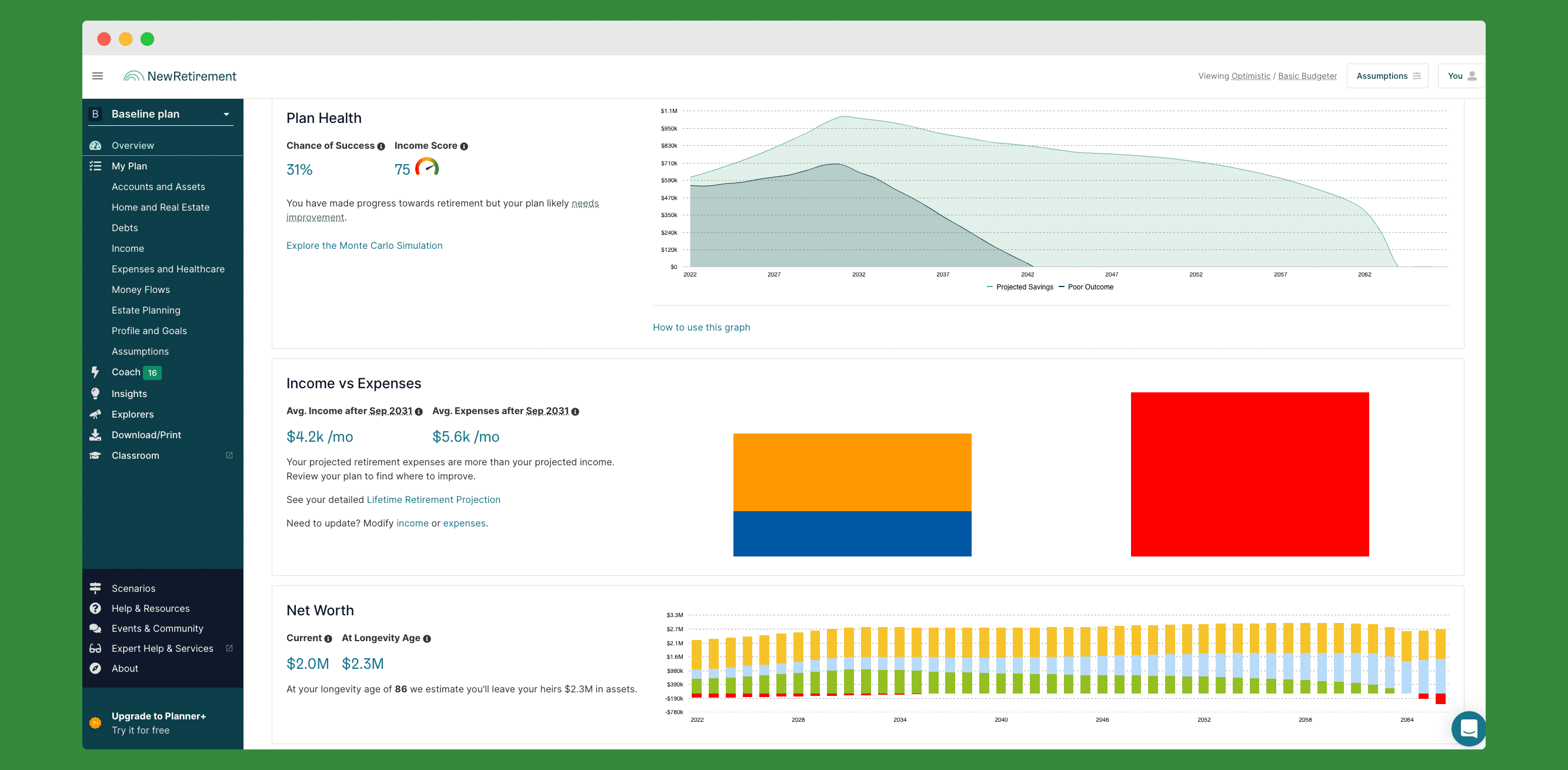Select Accounts and Assets in sidebar
This screenshot has height=770, width=1568.
158,187
